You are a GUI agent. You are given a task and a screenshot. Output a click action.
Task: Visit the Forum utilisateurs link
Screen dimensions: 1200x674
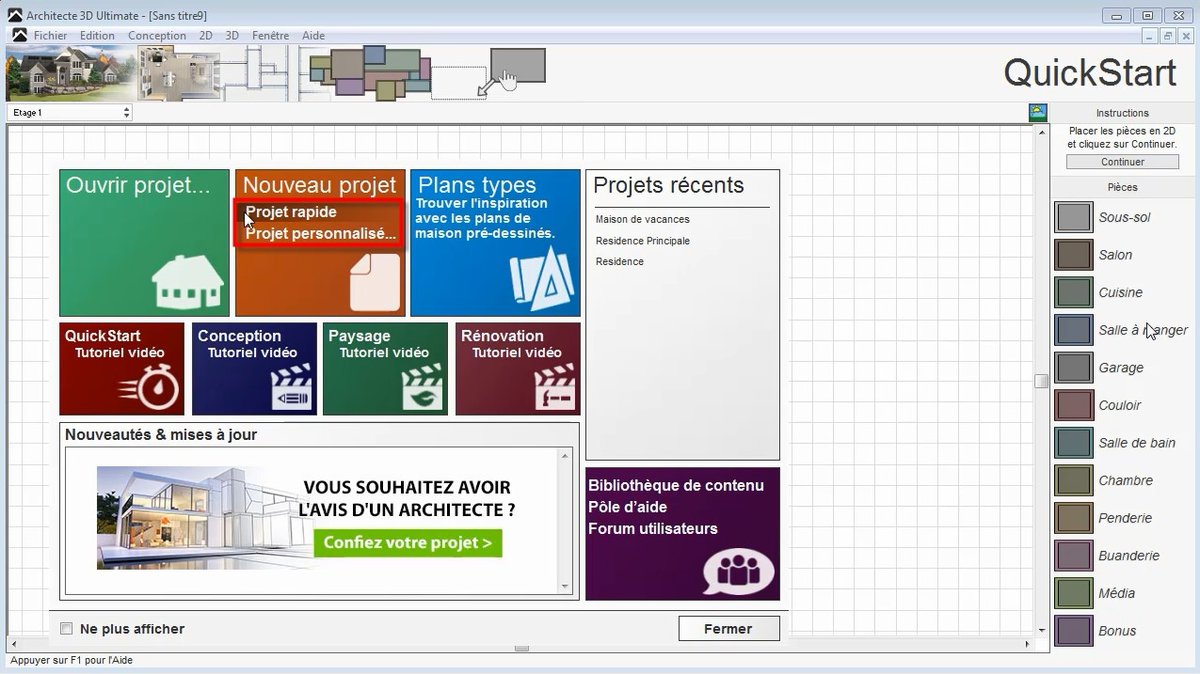(653, 528)
